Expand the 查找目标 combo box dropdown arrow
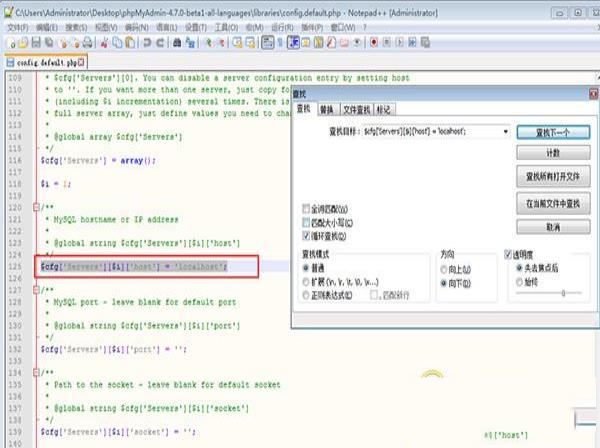The image size is (600, 448). (x=506, y=131)
